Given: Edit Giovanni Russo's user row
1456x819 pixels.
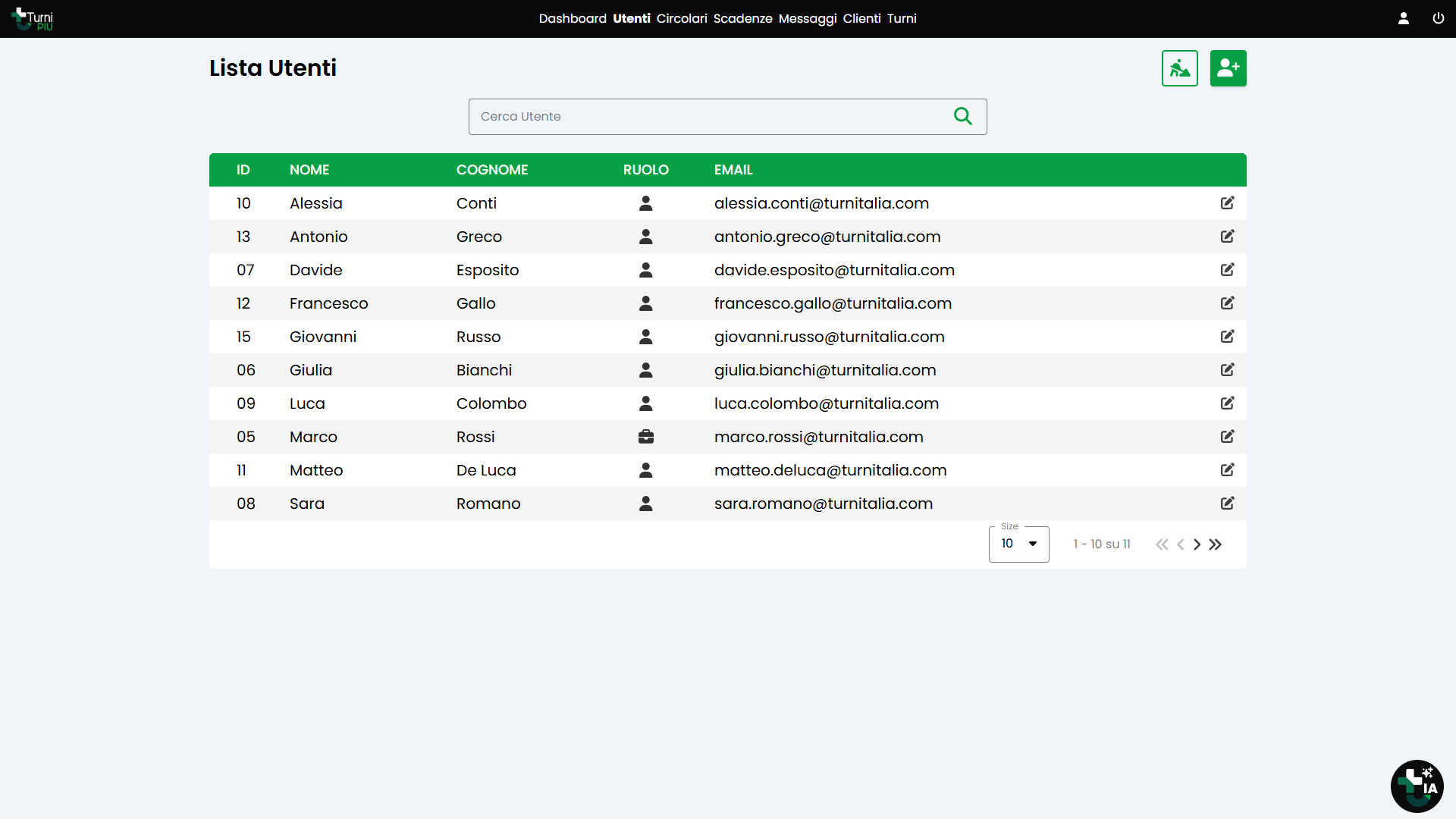Looking at the screenshot, I should [x=1228, y=337].
